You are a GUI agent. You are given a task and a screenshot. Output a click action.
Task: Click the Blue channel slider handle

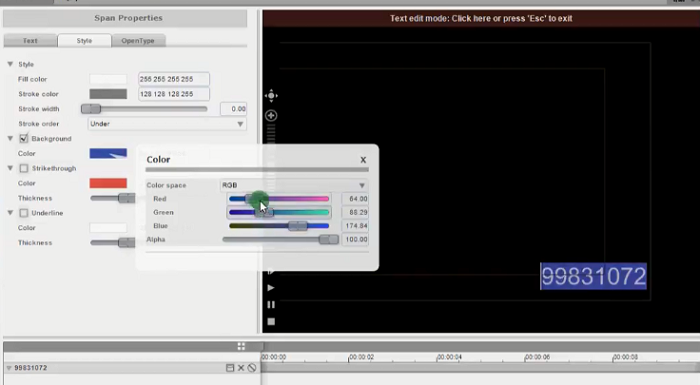(297, 226)
